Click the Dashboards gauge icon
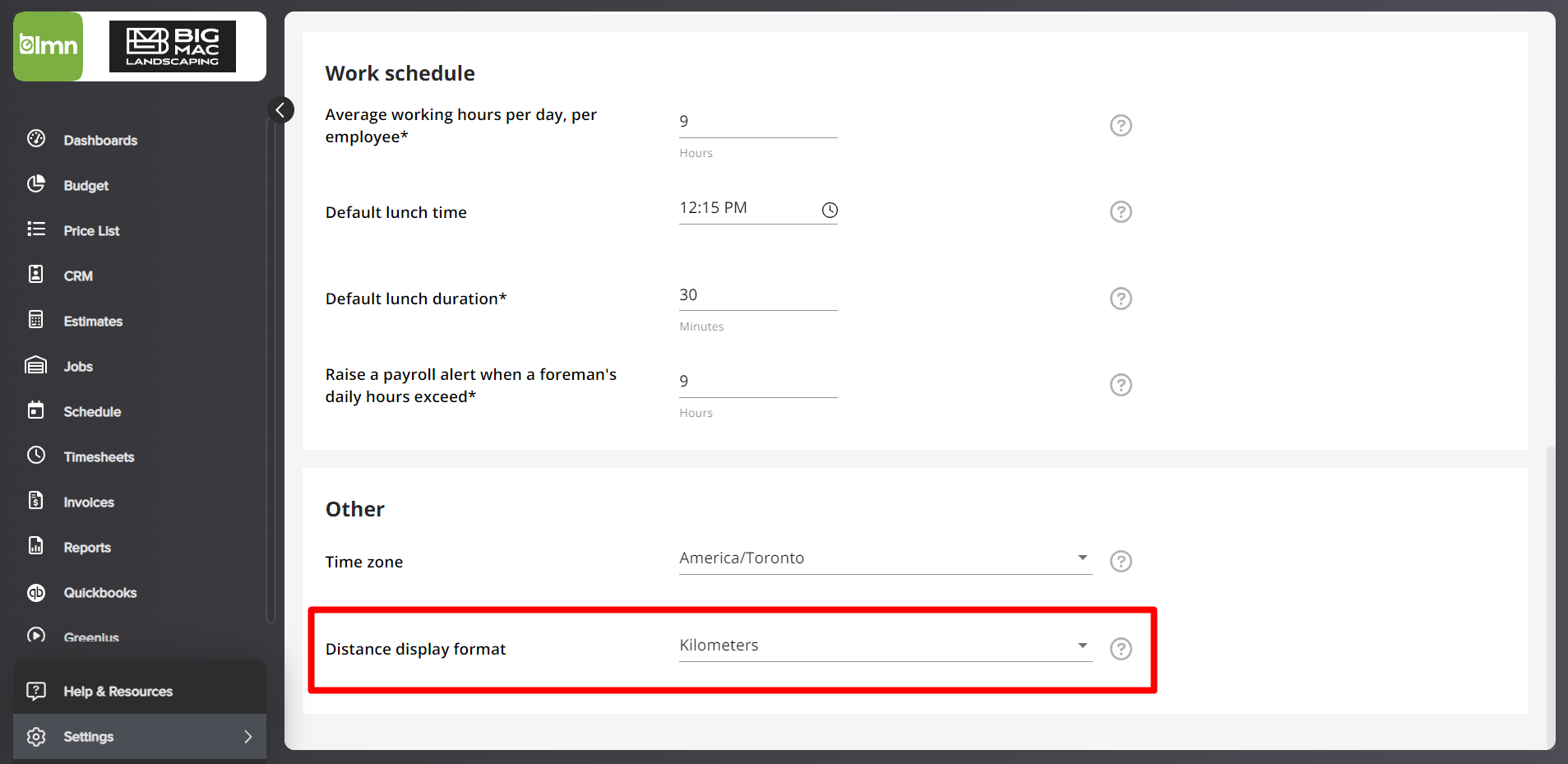Screen dimensions: 1568x764 36,138
